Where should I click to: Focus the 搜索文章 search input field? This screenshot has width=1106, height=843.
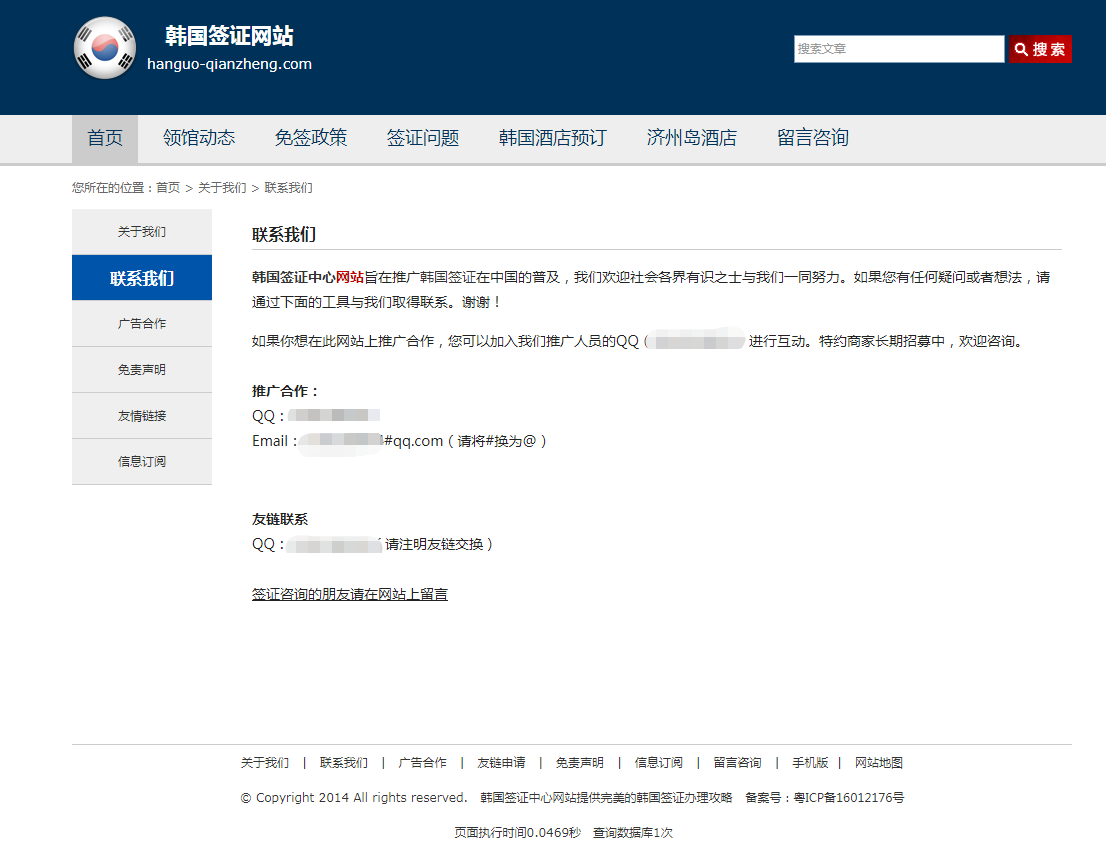pyautogui.click(x=898, y=49)
